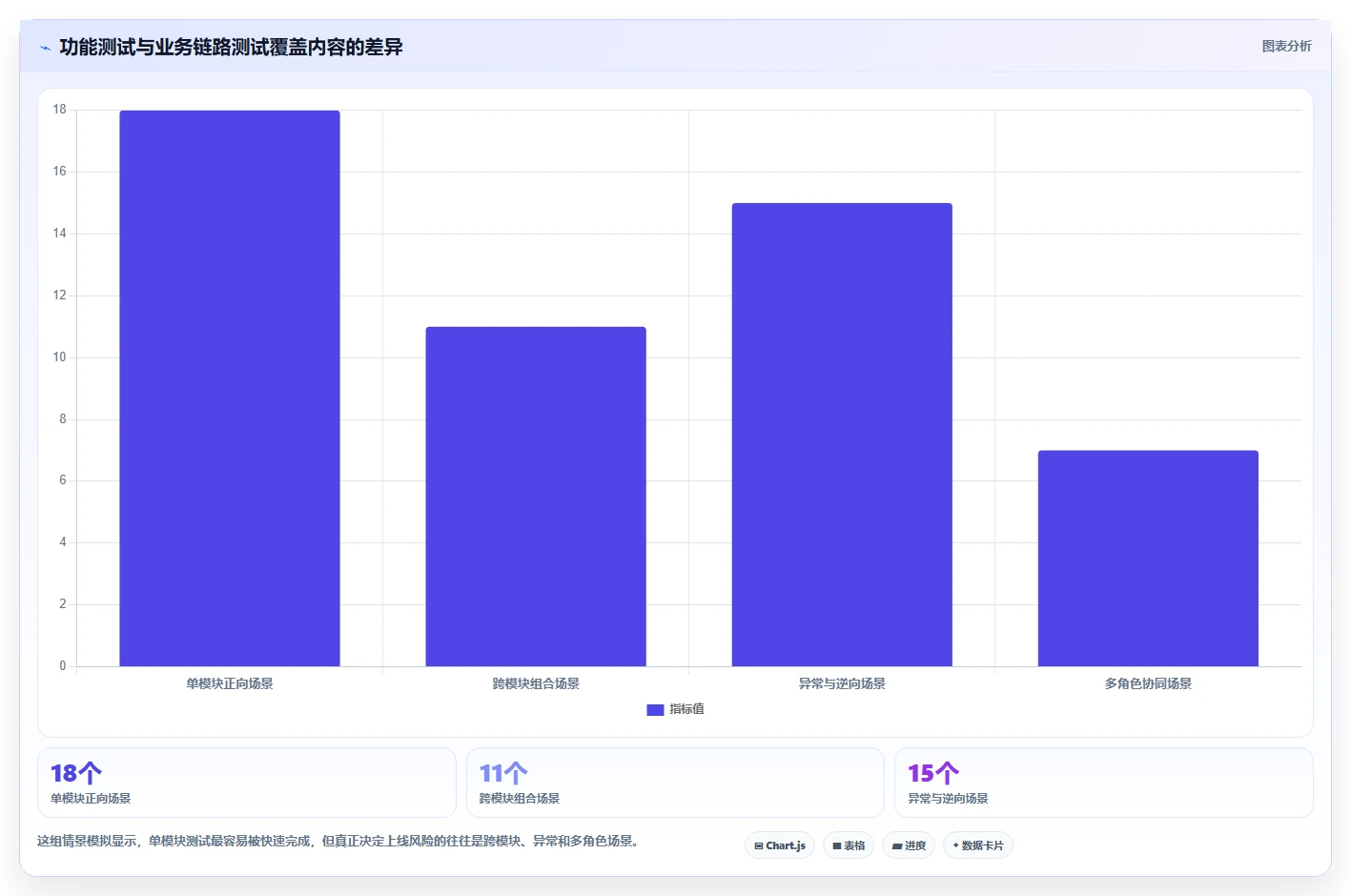Toggle the 指标值 legend color box

click(x=655, y=709)
